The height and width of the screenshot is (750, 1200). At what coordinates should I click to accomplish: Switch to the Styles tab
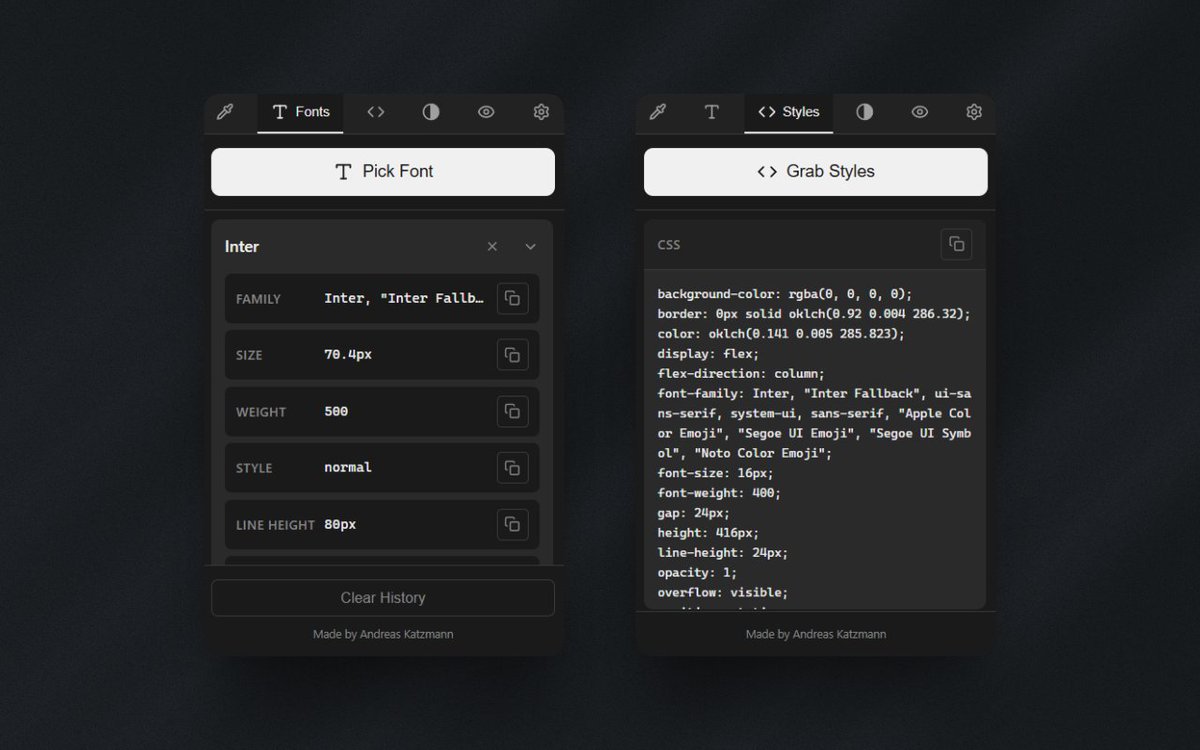coord(789,112)
